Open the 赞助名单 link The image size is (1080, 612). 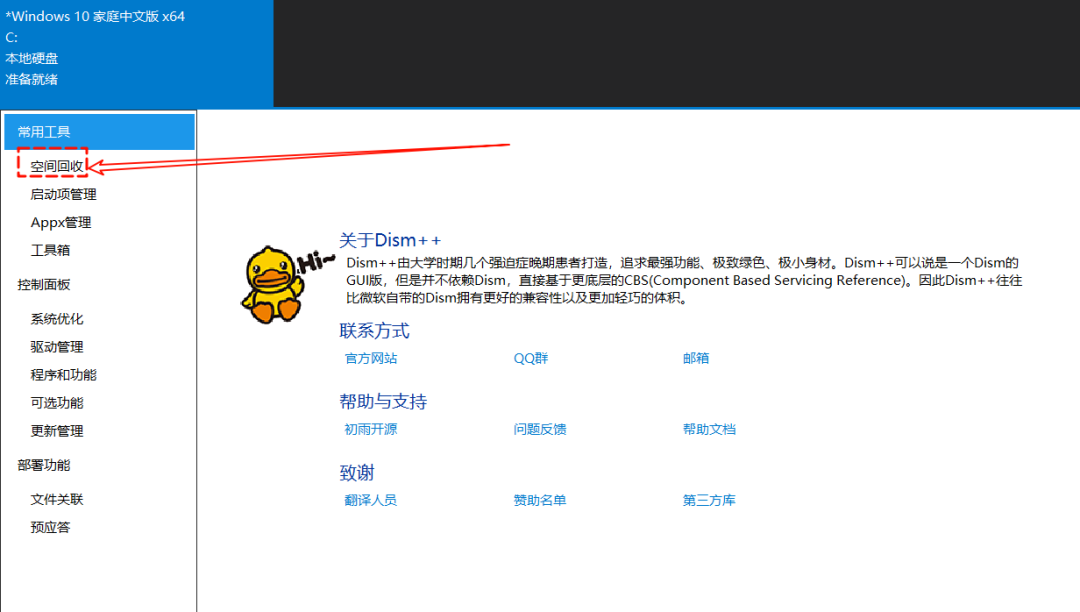click(540, 500)
